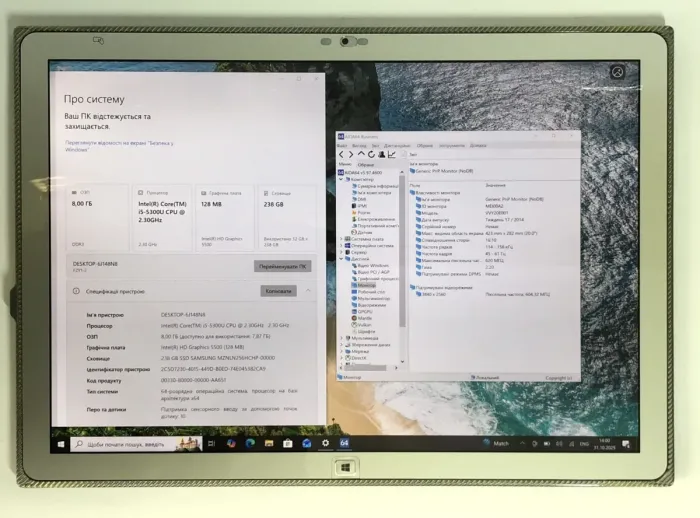This screenshot has height=518, width=700.
Task: Select the Робочий стіл tree item
Action: [x=368, y=292]
